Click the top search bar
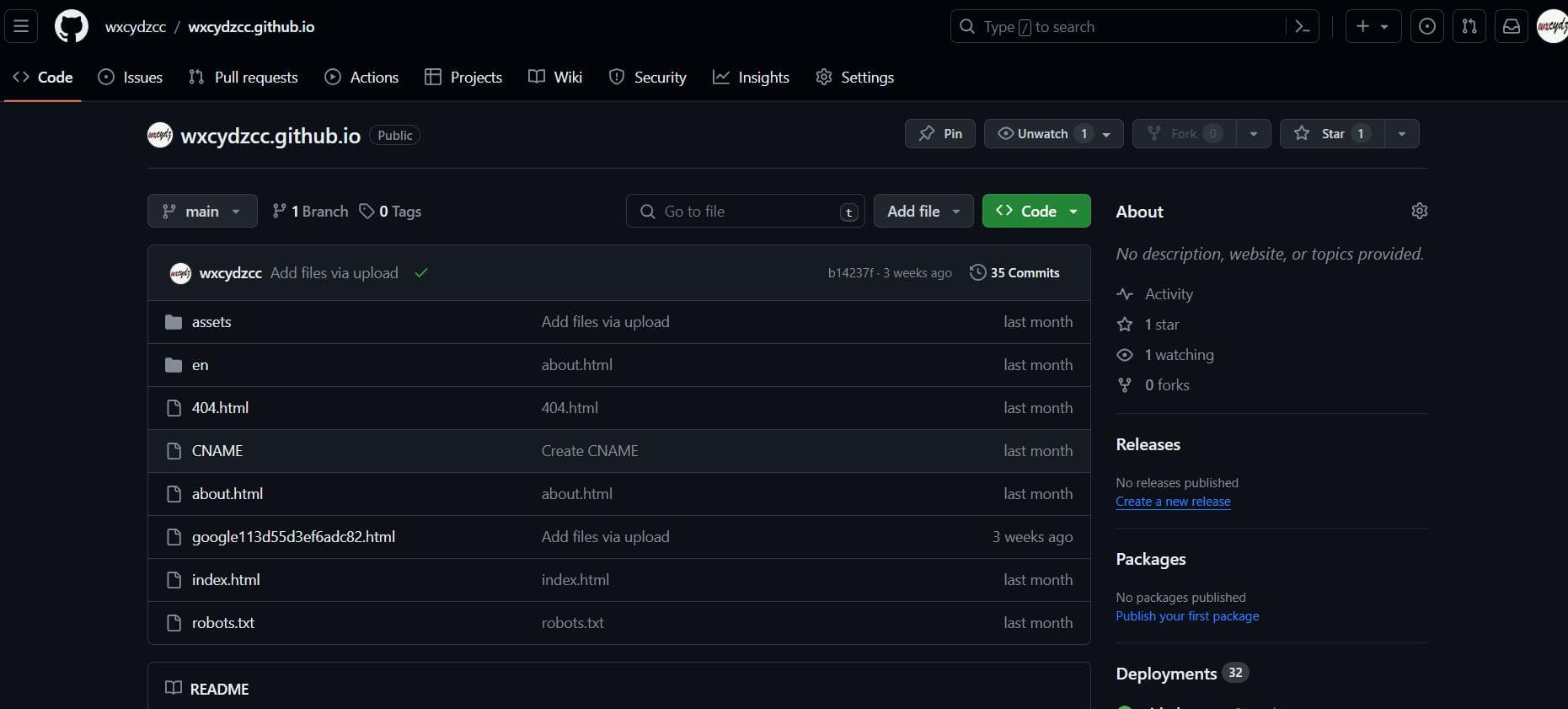1568x709 pixels. [1134, 27]
